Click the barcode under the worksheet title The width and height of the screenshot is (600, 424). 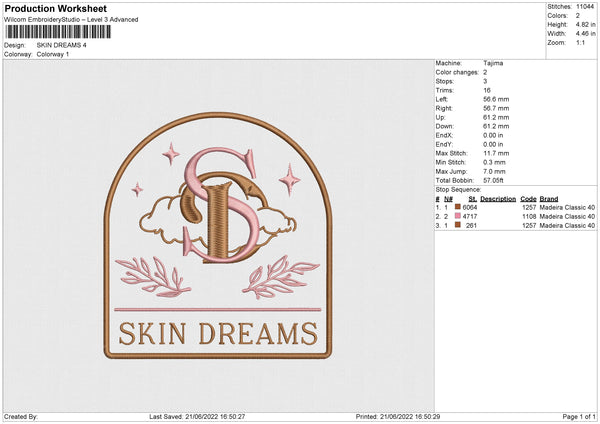click(58, 32)
